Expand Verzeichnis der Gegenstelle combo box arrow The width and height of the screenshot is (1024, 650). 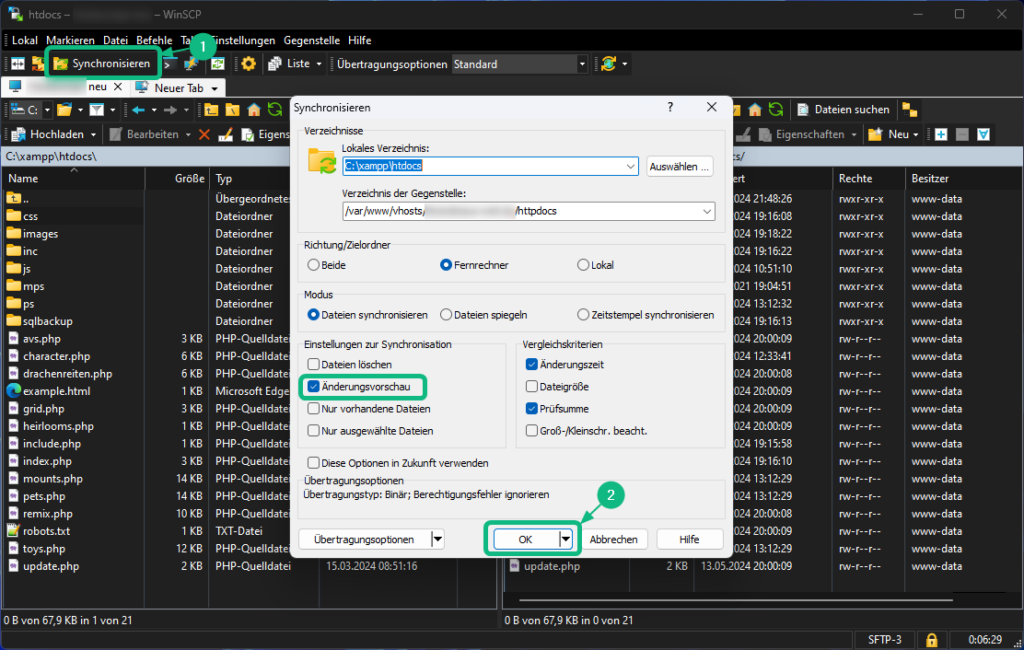coord(707,211)
